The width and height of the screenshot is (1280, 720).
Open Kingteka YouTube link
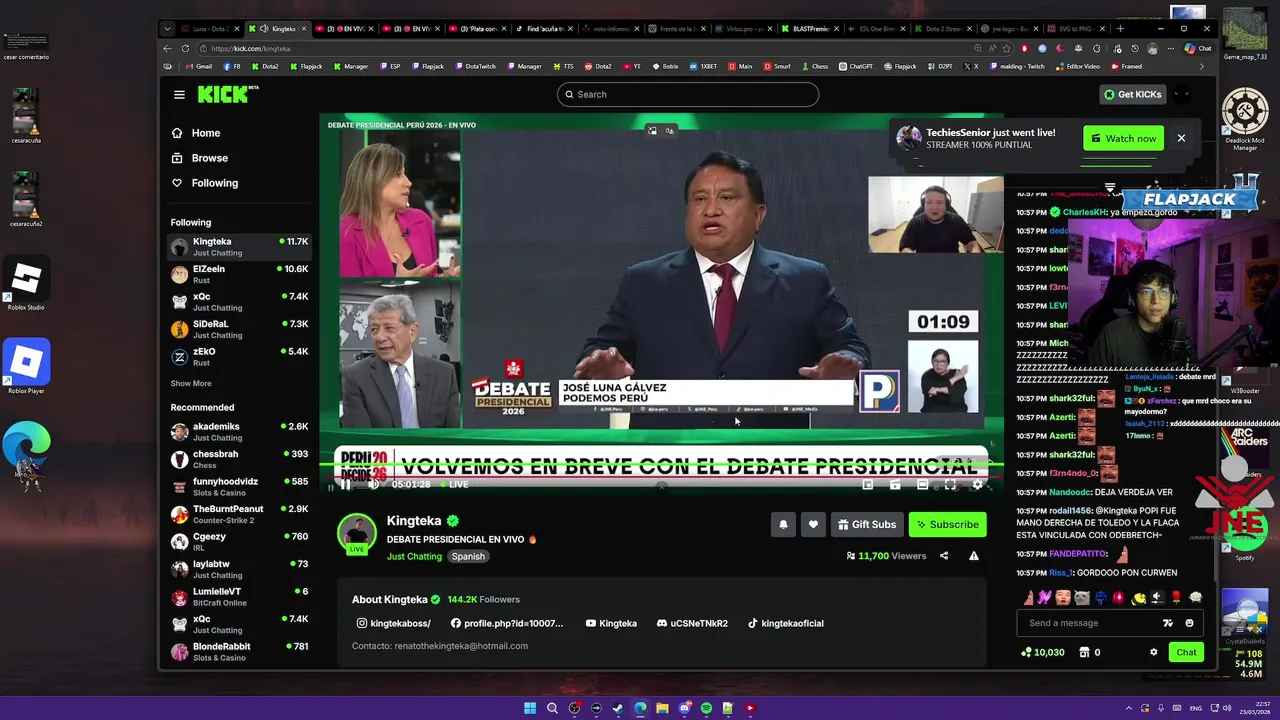tap(611, 623)
